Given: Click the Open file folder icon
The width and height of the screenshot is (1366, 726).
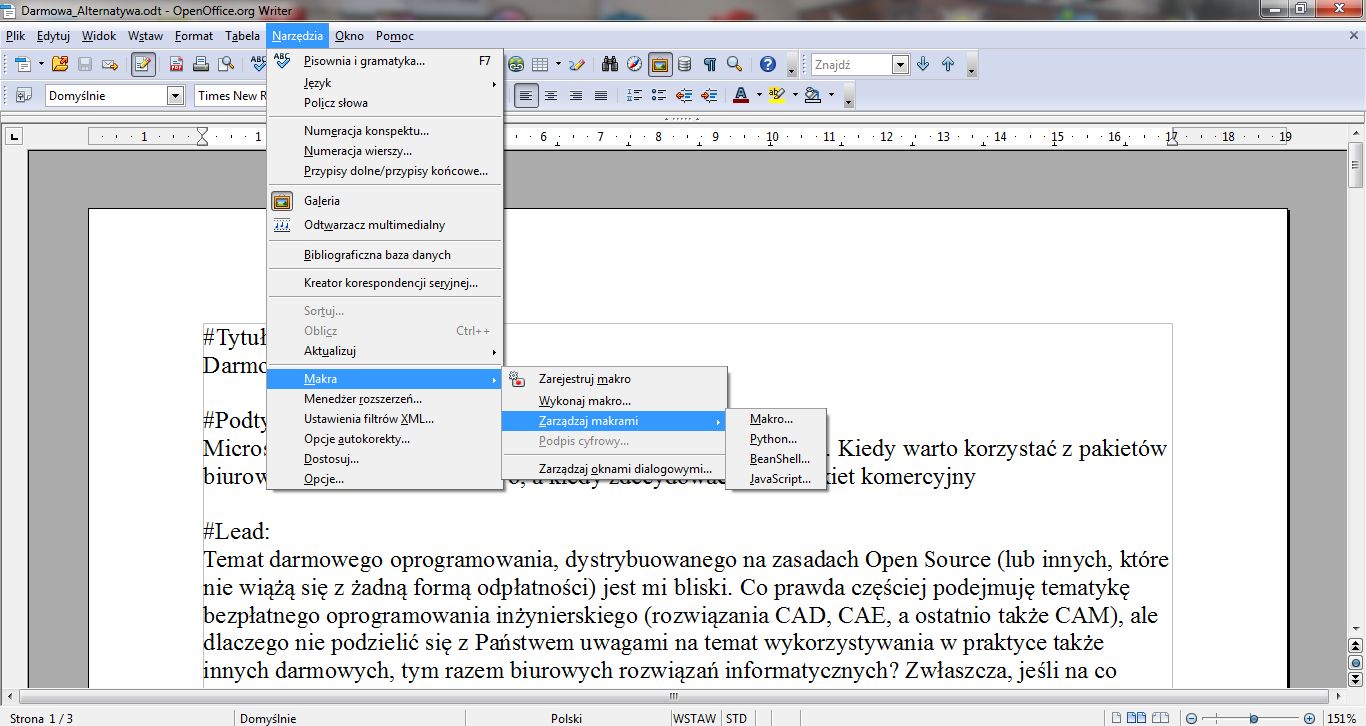Looking at the screenshot, I should click(60, 64).
